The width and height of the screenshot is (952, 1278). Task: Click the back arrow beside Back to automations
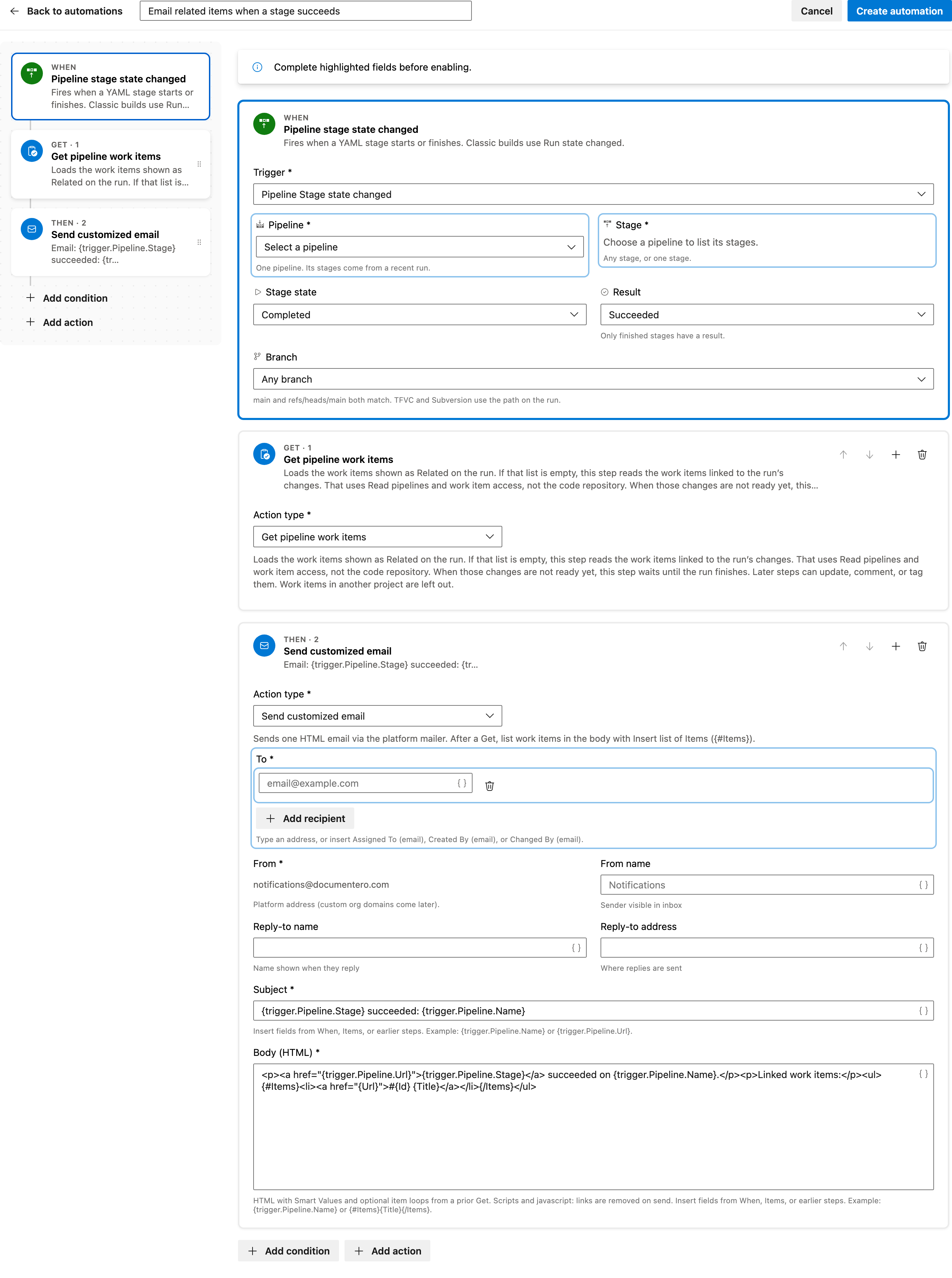click(x=15, y=11)
